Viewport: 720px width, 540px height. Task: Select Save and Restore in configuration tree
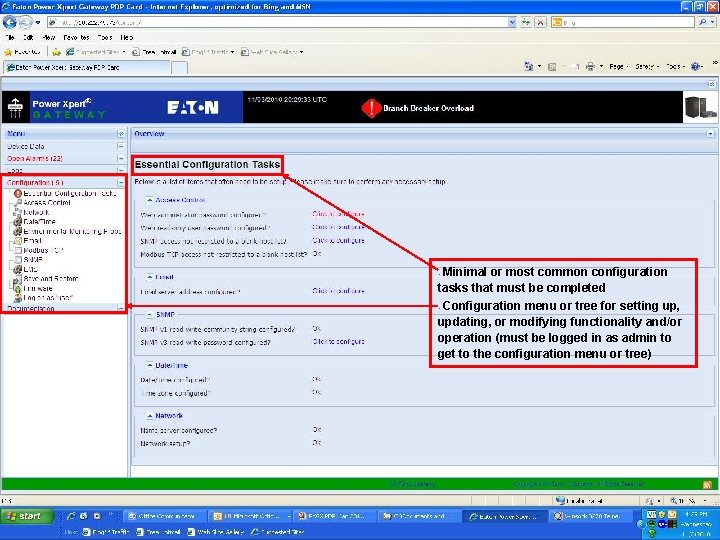[x=51, y=279]
